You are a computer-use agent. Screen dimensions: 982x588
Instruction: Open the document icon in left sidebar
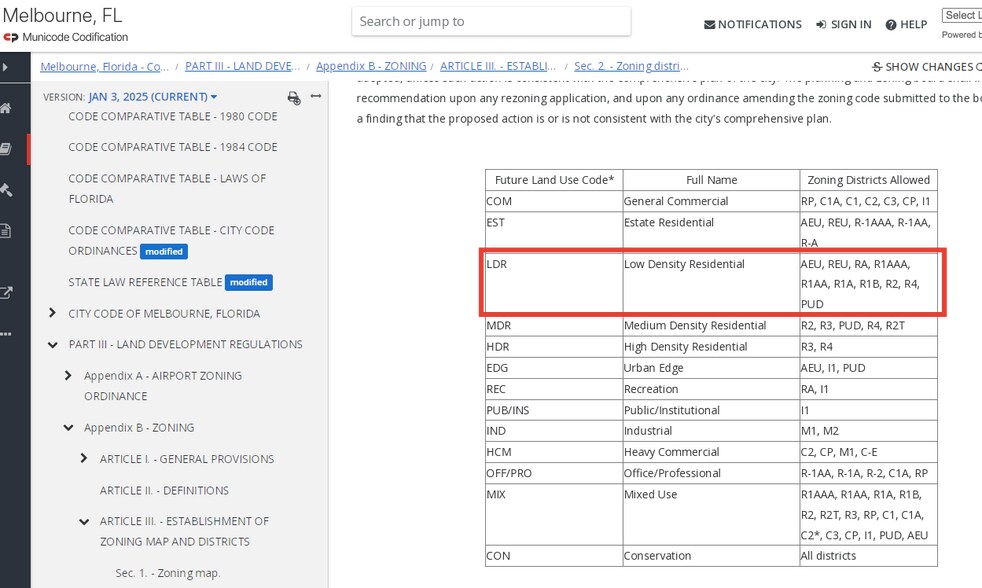point(6,231)
